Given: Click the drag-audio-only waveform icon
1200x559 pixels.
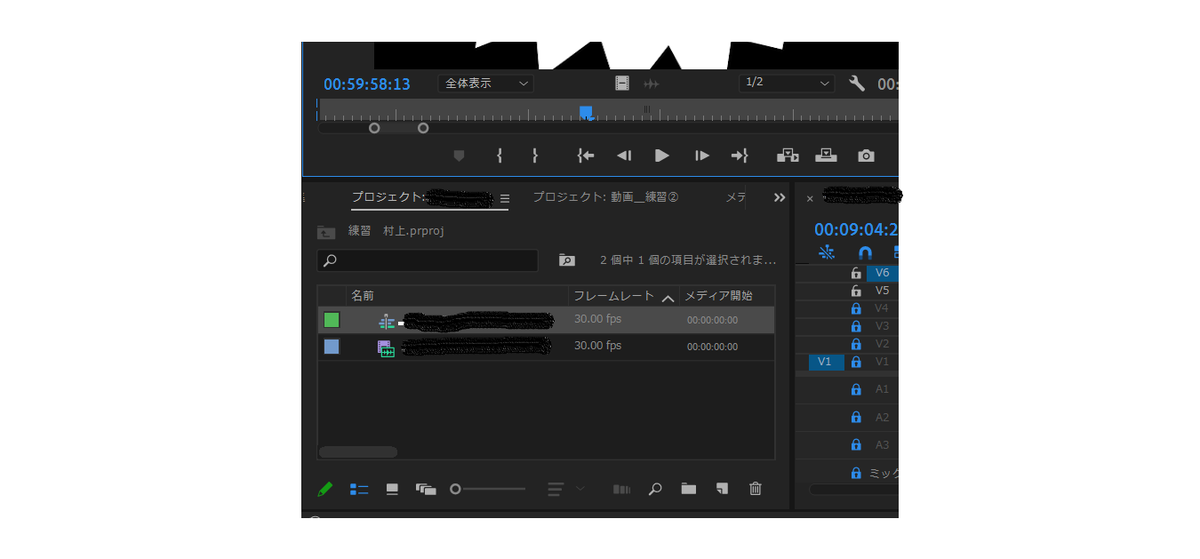Looking at the screenshot, I should tap(652, 83).
